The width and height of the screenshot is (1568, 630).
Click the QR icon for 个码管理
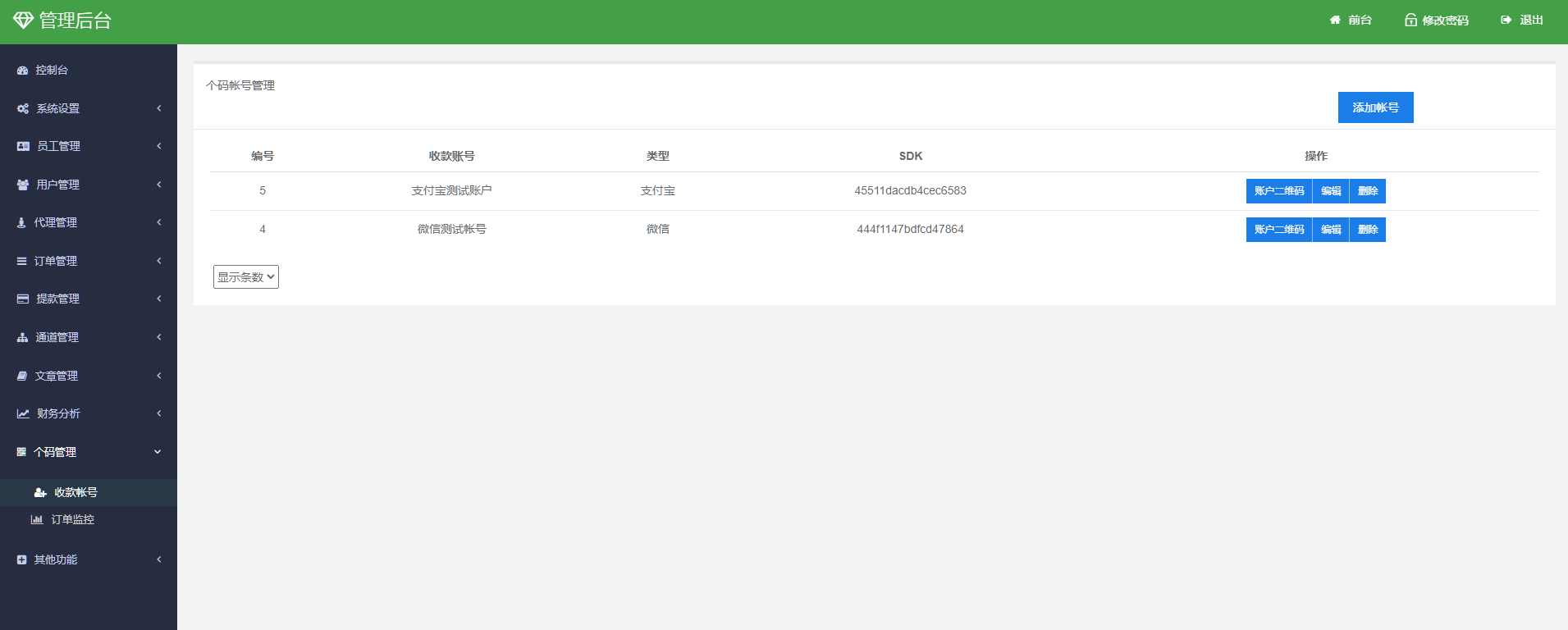[x=21, y=452]
